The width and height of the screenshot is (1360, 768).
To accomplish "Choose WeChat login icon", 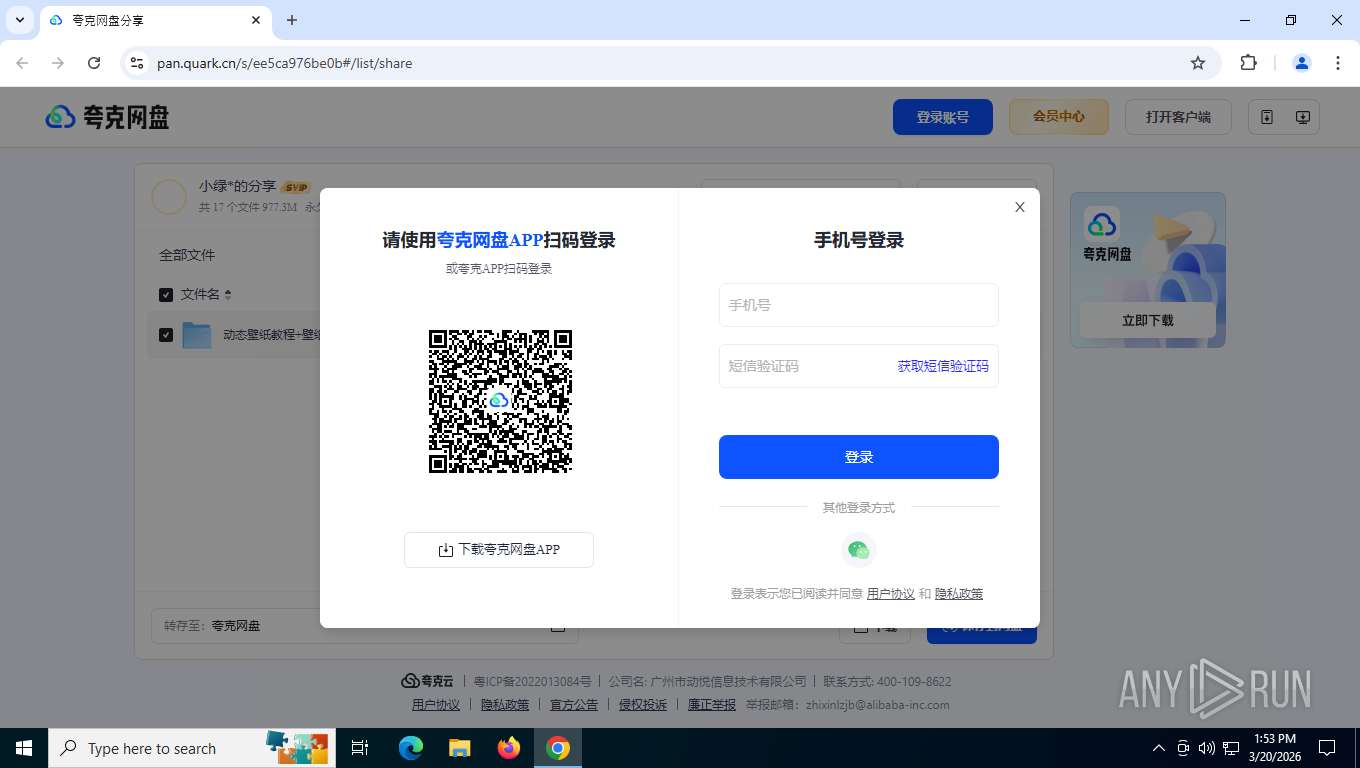I will [858, 550].
